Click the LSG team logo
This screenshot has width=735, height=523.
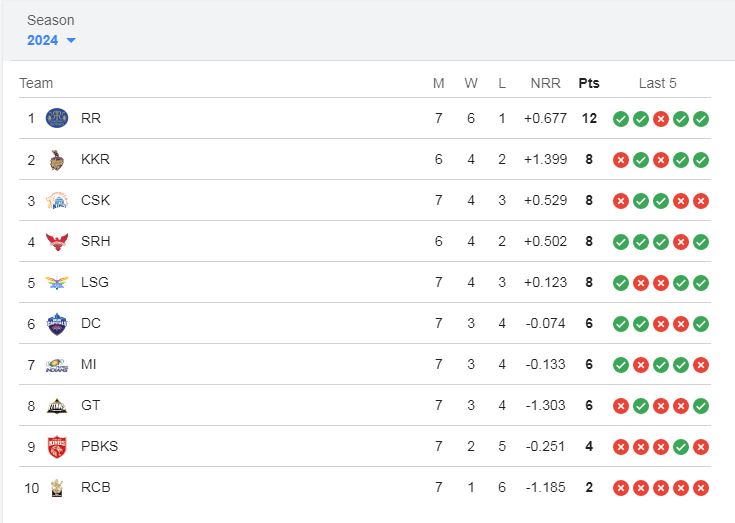pos(57,283)
